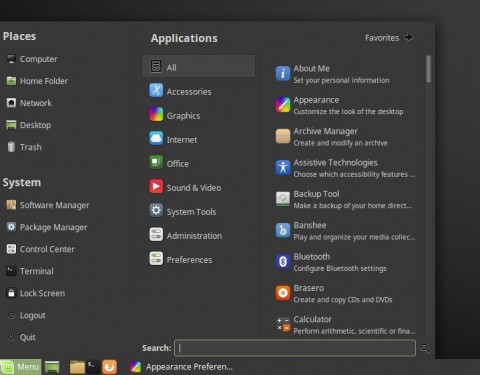Click the applications list scrollbar
Image resolution: width=480 pixels, height=375 pixels.
click(428, 69)
